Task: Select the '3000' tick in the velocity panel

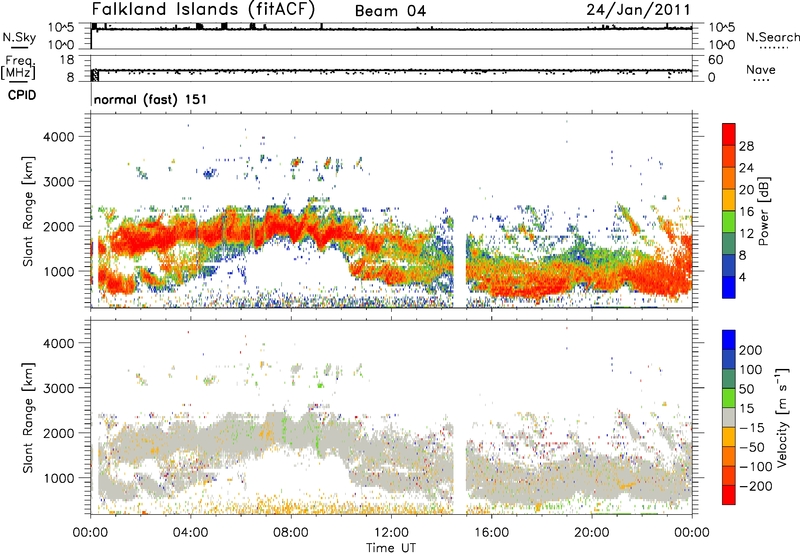Action: 59,388
